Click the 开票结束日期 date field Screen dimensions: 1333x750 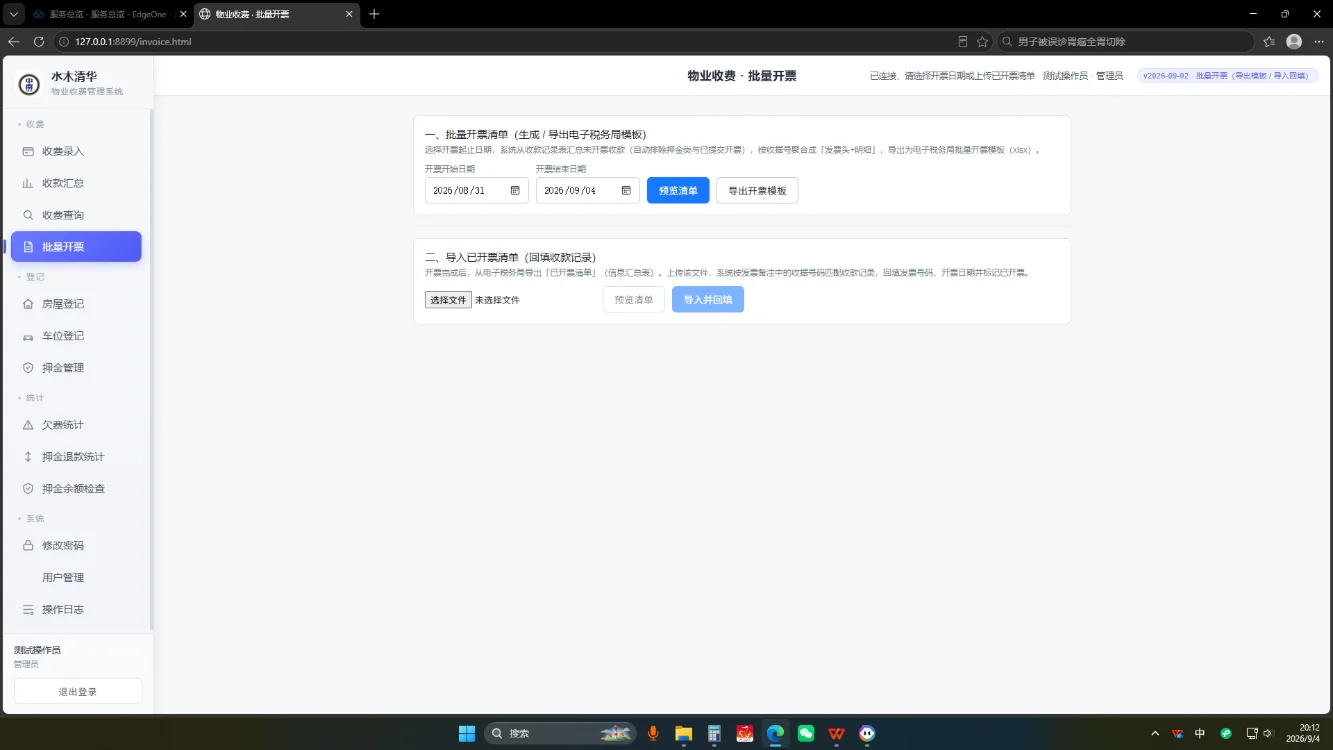point(588,190)
